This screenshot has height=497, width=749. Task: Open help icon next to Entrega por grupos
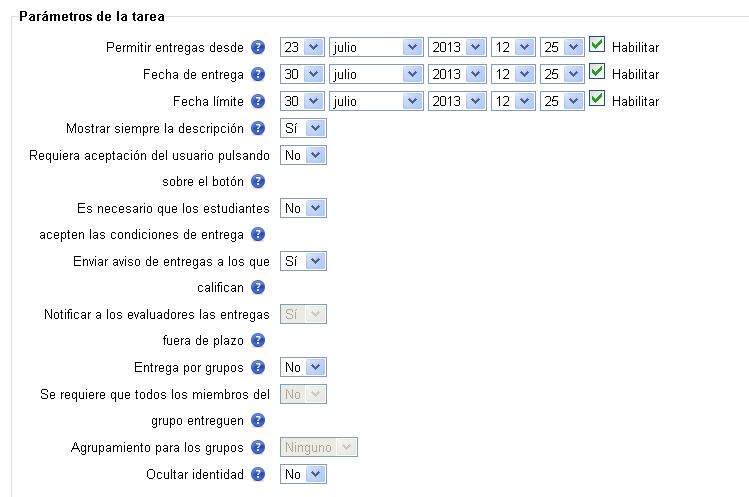258,367
